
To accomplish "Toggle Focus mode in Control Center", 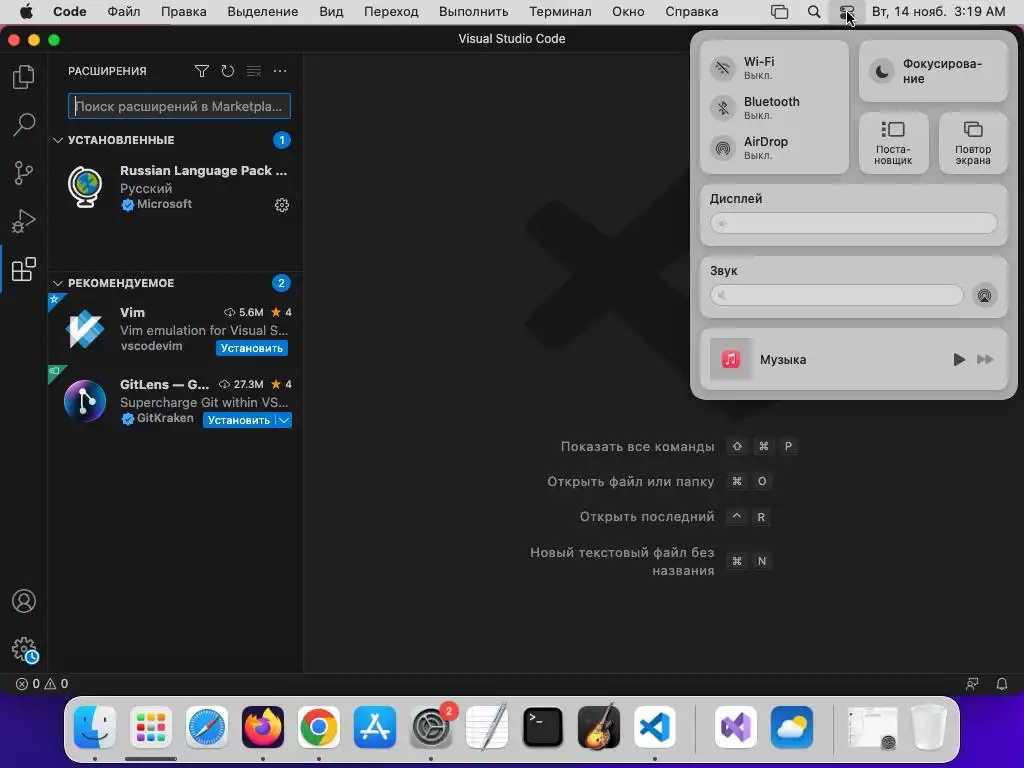I will click(x=933, y=71).
